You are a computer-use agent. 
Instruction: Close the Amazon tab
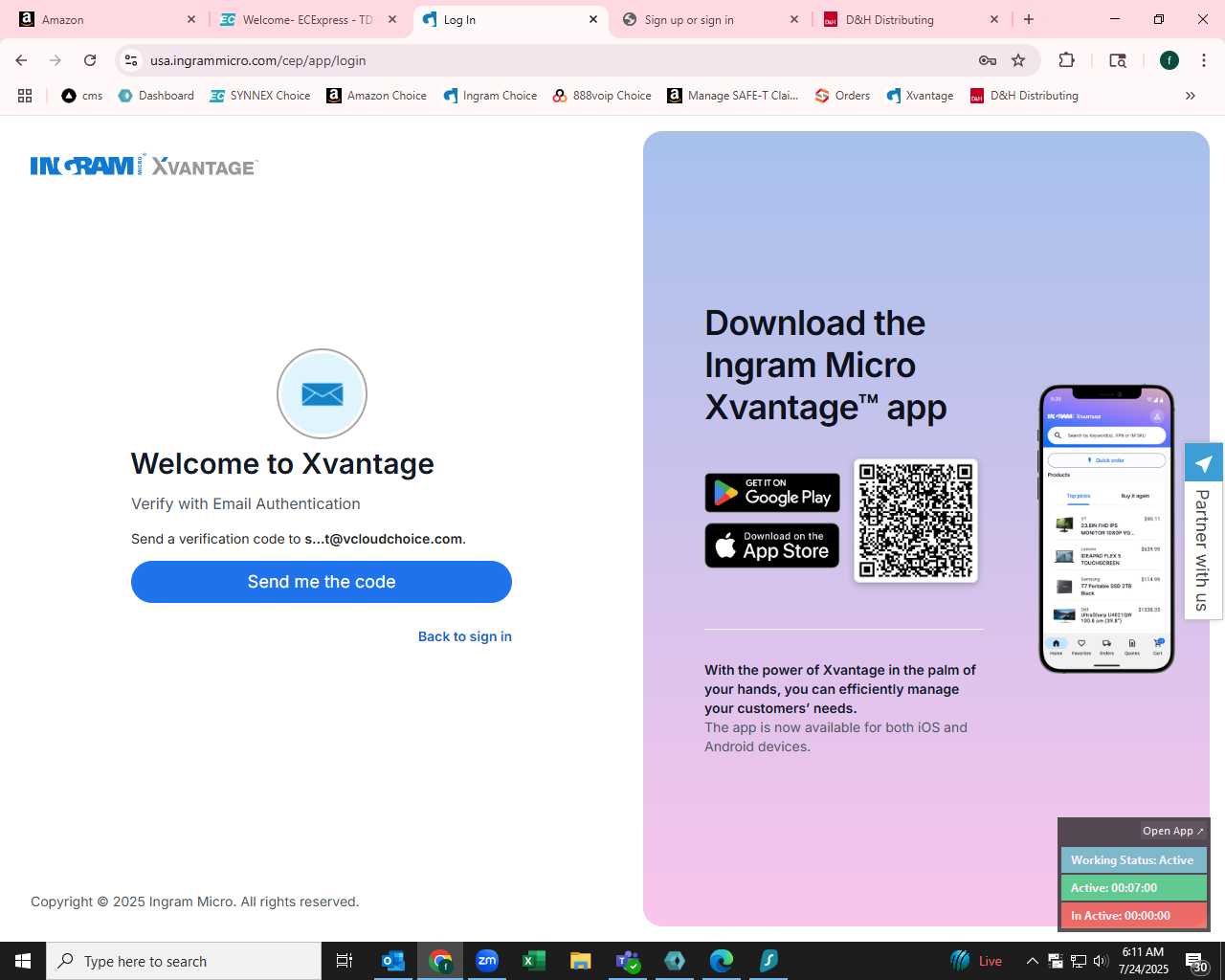pyautogui.click(x=191, y=19)
